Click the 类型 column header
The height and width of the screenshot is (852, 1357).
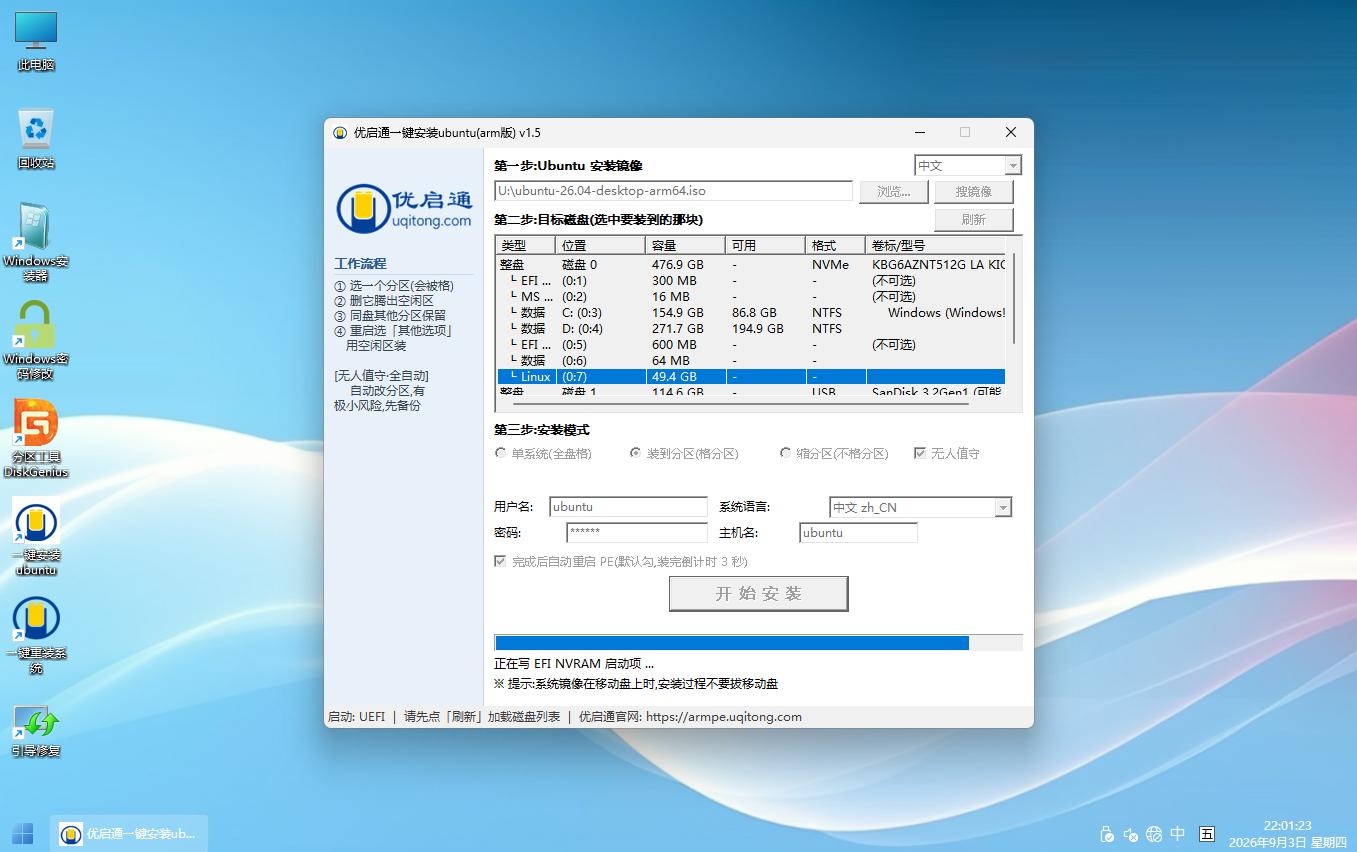[525, 245]
